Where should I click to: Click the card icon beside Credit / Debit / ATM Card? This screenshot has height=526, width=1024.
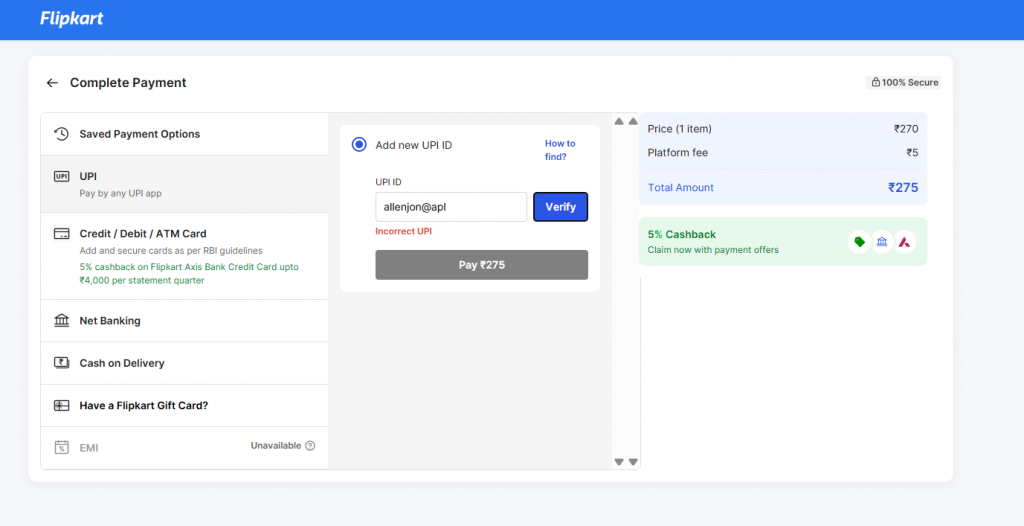coord(61,233)
